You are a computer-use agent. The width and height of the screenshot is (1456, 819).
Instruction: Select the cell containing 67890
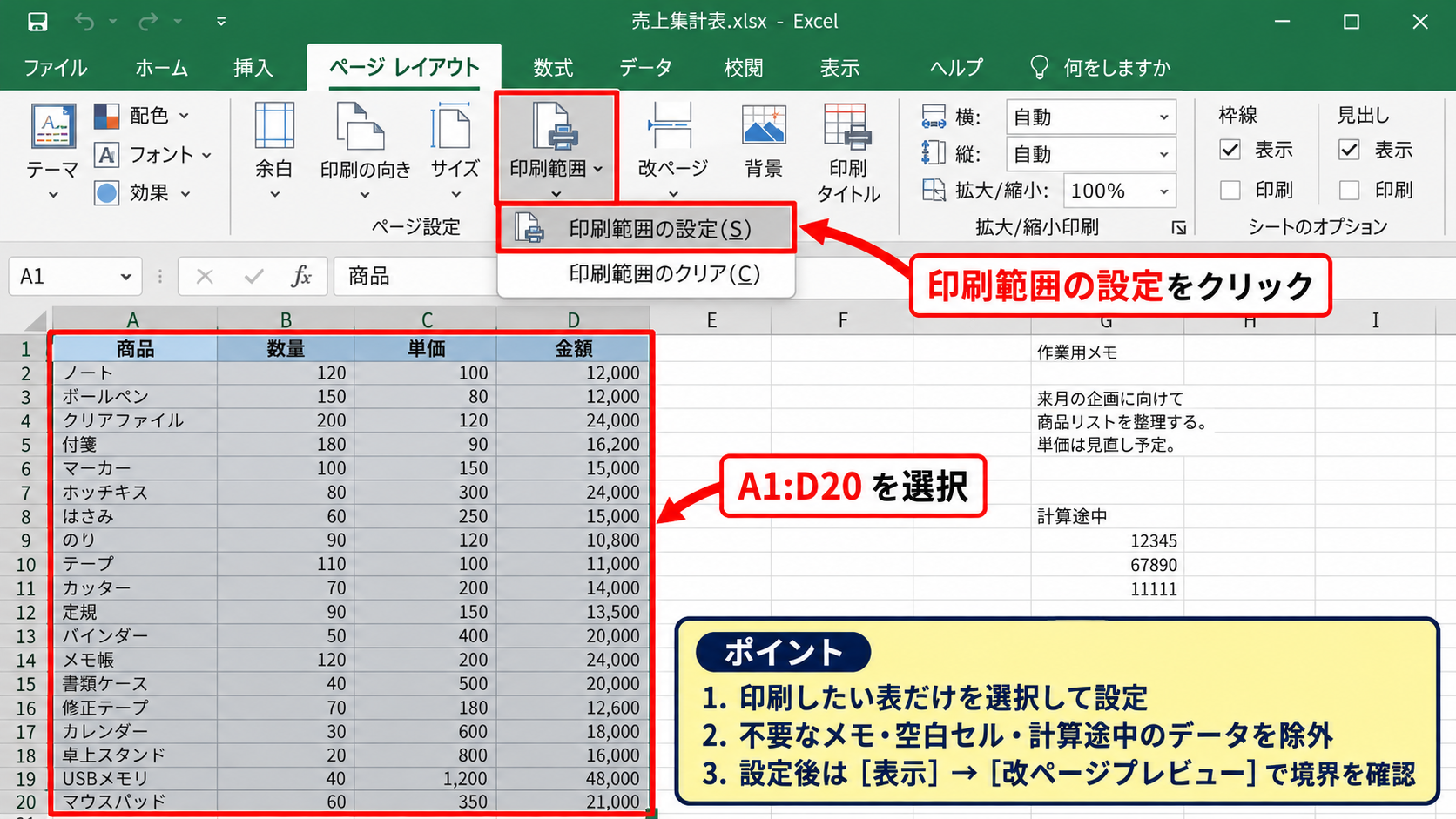pos(1107,565)
